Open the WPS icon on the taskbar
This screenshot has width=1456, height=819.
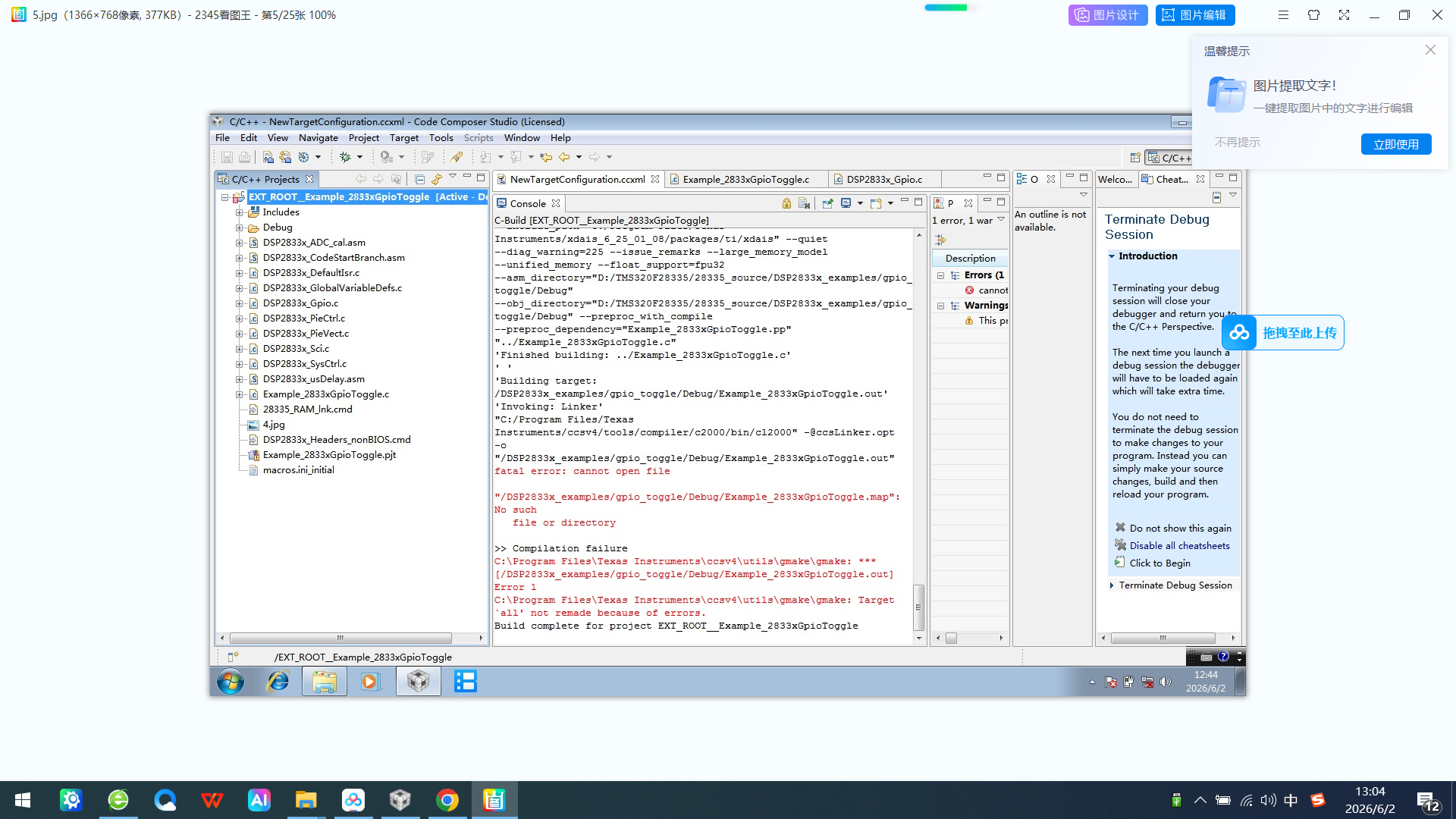tap(212, 800)
